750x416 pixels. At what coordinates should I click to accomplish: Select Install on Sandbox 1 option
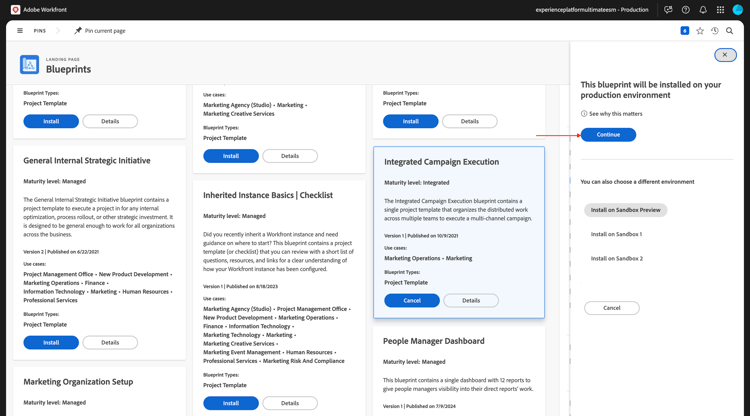[616, 234]
